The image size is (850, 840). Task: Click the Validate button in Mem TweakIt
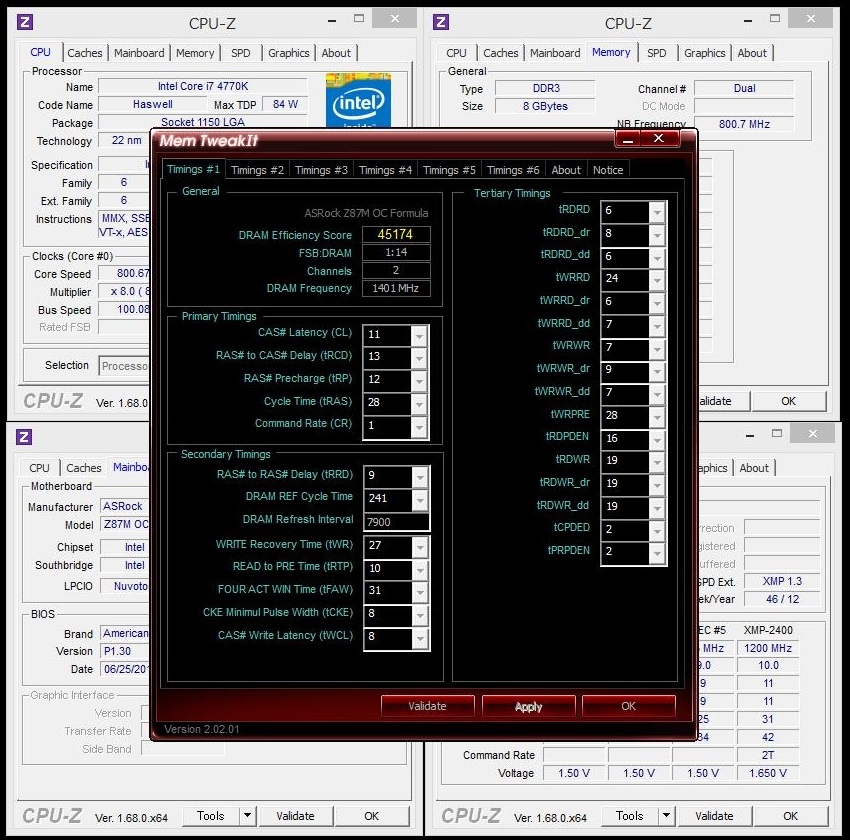point(427,705)
